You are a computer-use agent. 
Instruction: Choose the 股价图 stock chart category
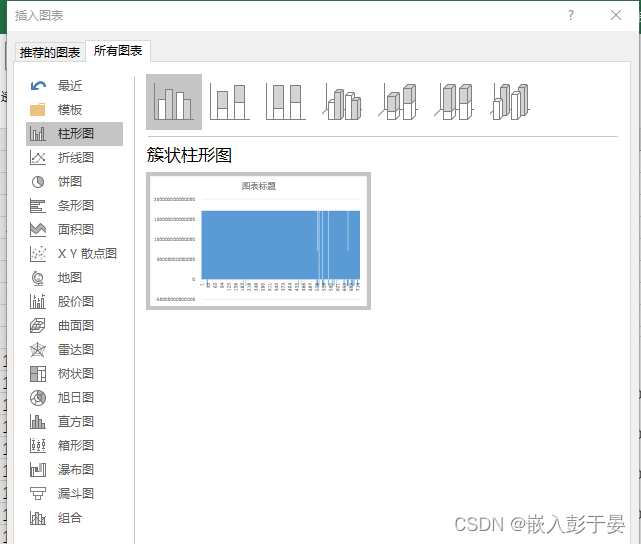click(x=74, y=302)
